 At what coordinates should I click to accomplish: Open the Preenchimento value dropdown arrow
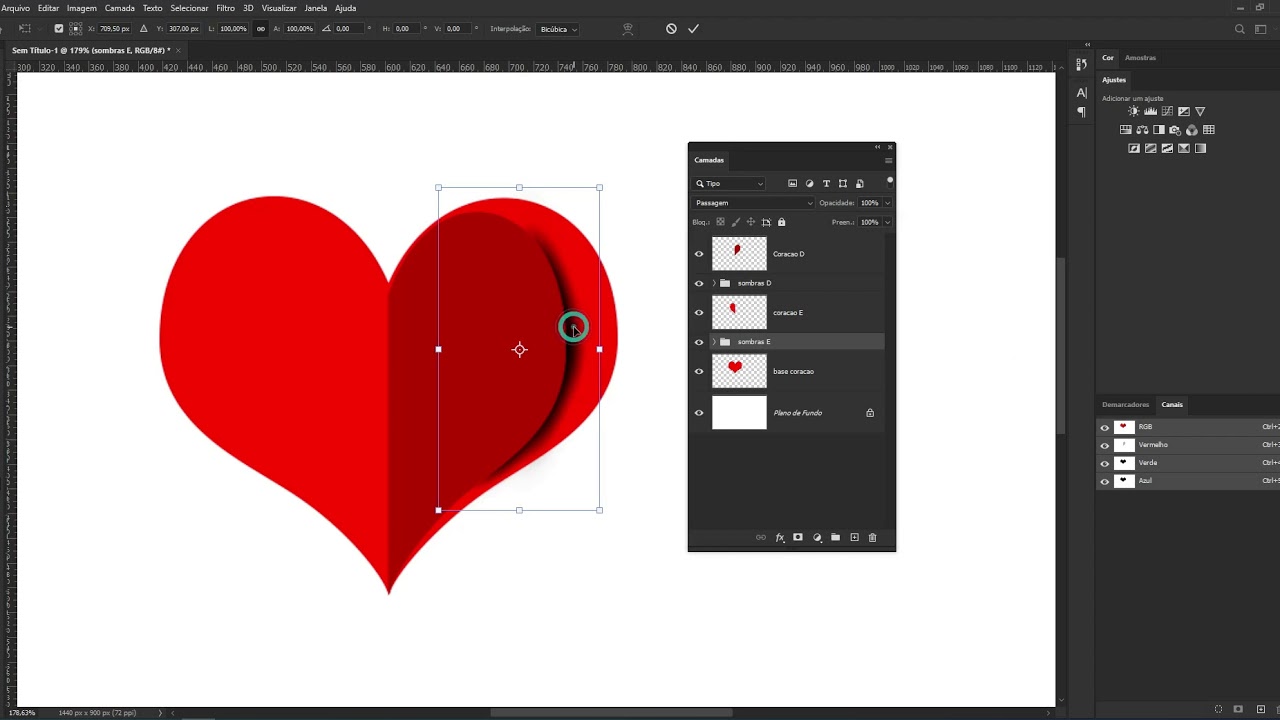click(887, 222)
